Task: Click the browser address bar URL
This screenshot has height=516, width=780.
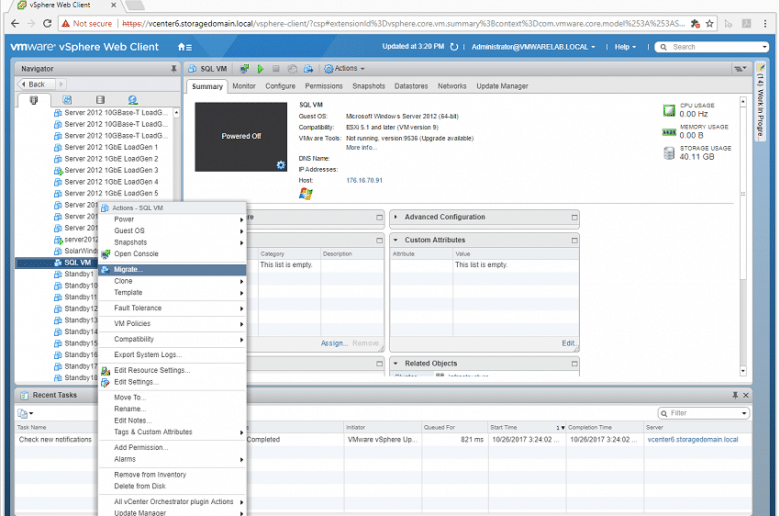Action: [403, 23]
